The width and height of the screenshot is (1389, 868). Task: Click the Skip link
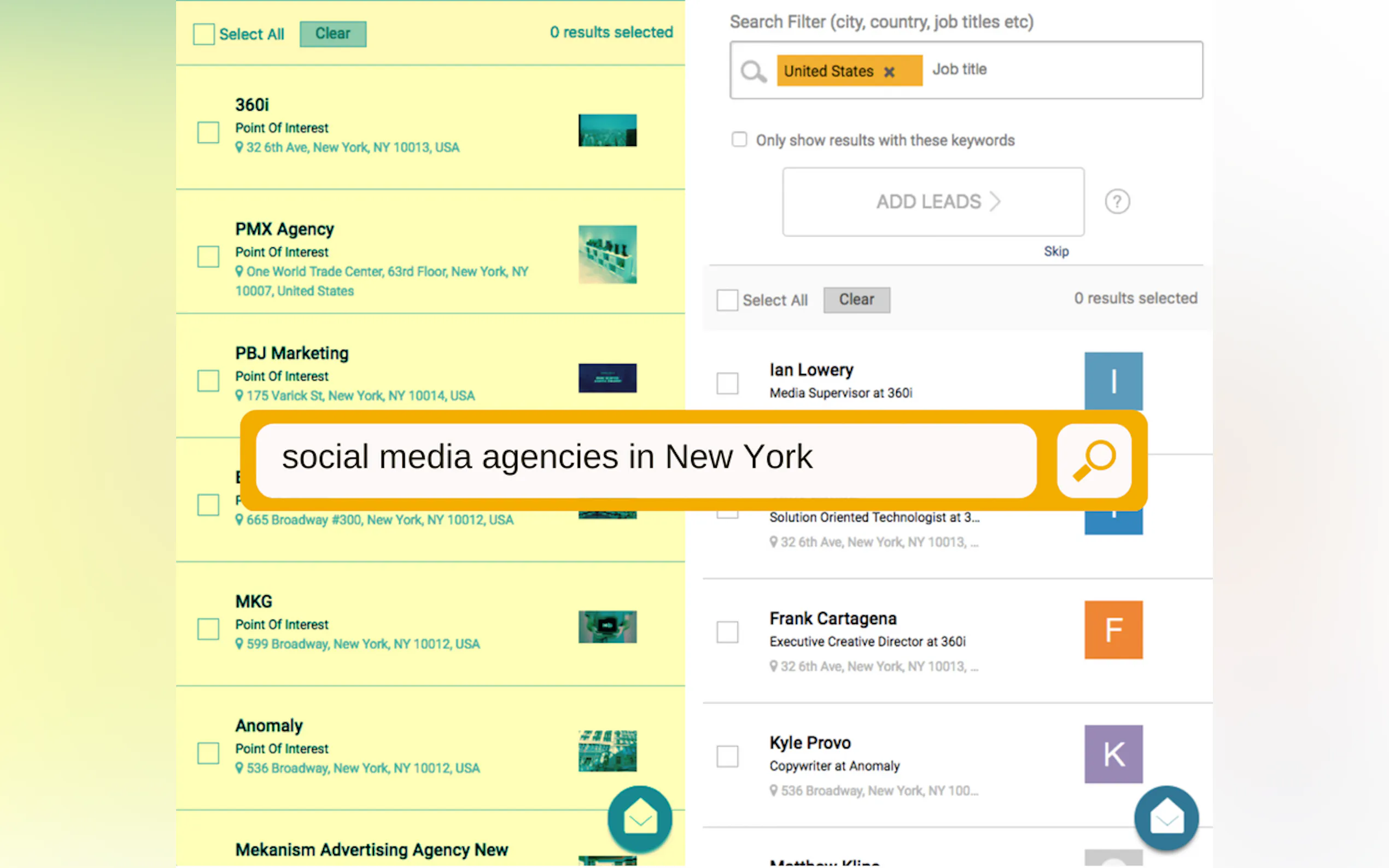point(1056,251)
